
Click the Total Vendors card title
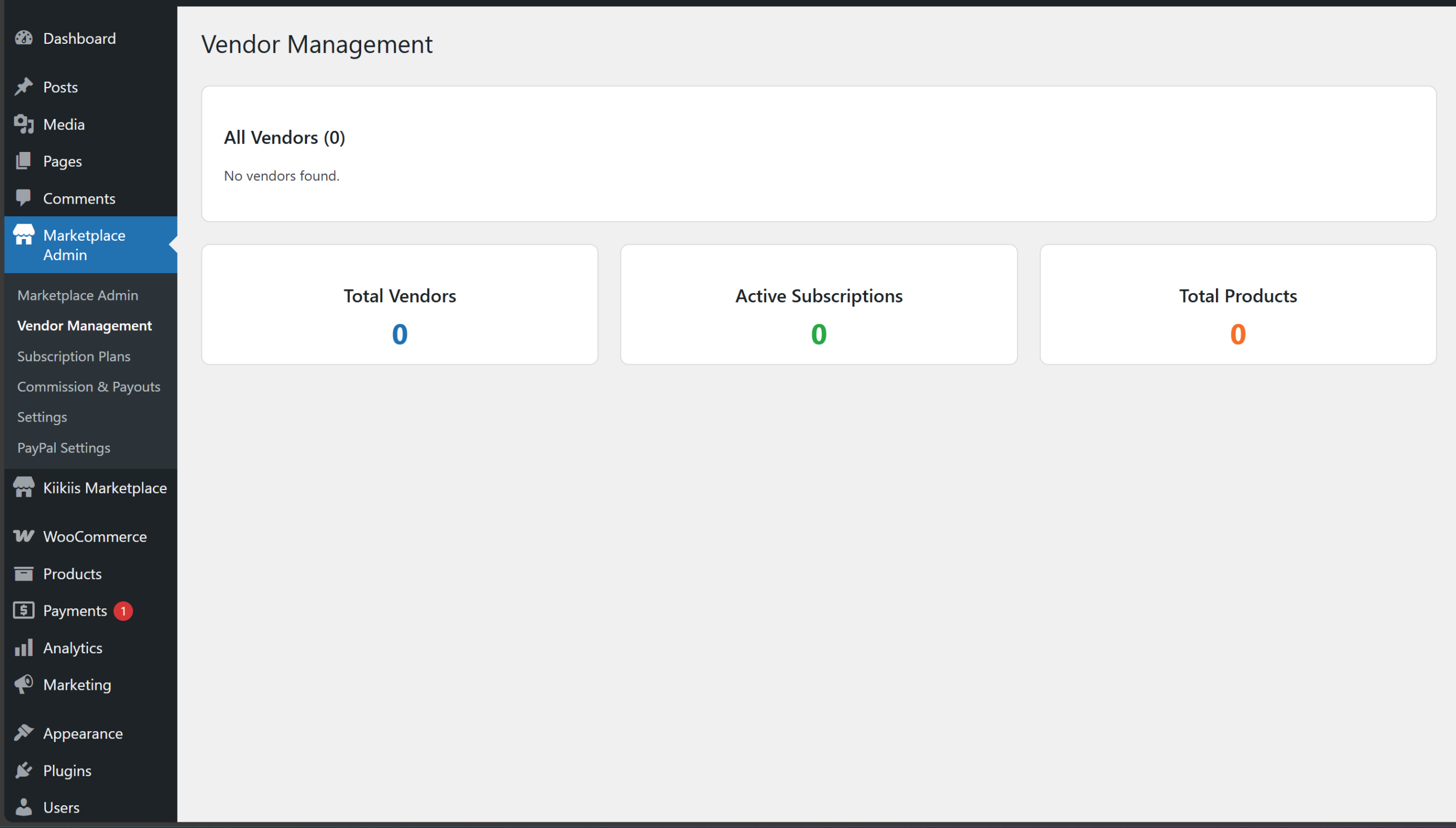click(400, 296)
